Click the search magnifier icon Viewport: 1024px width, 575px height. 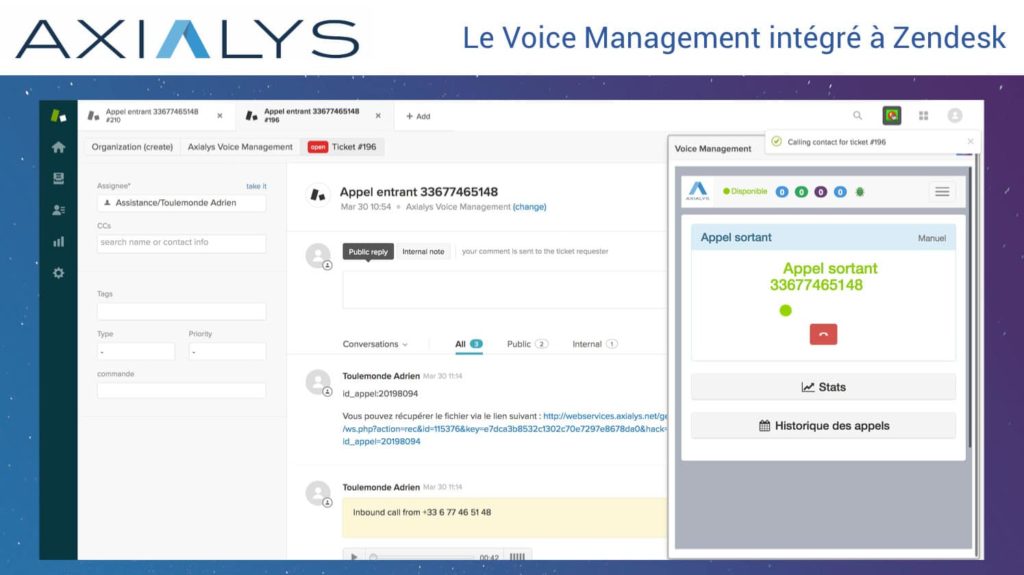point(857,116)
